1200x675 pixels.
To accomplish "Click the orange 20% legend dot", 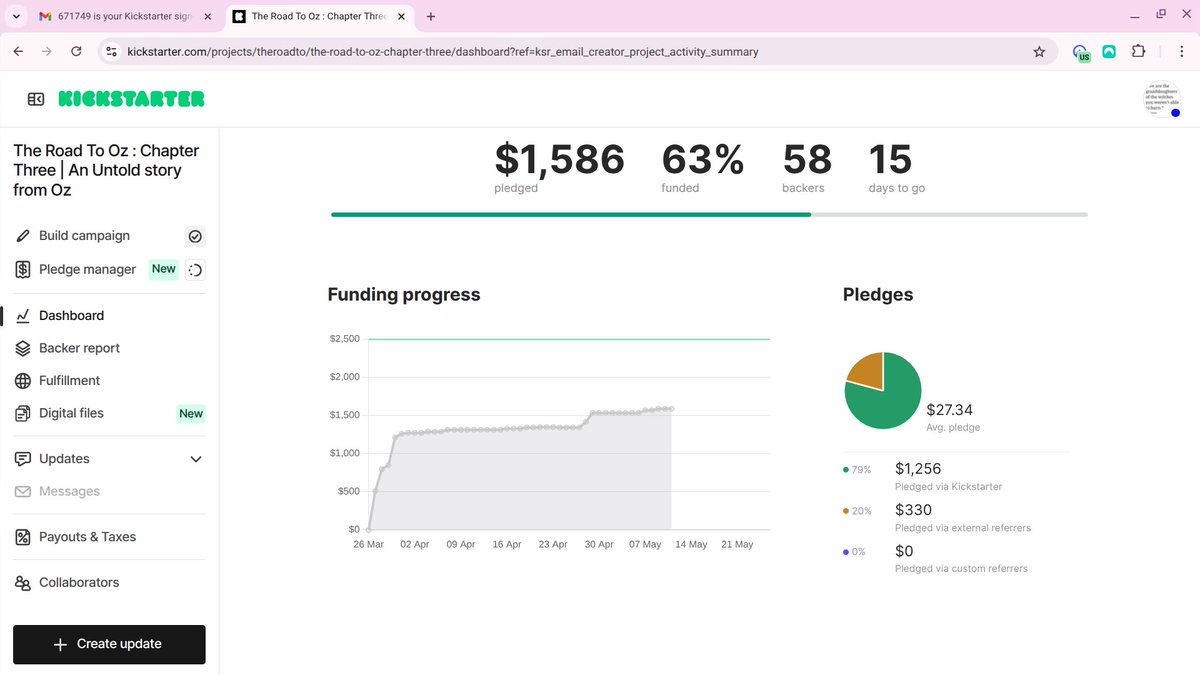I will pyautogui.click(x=846, y=511).
